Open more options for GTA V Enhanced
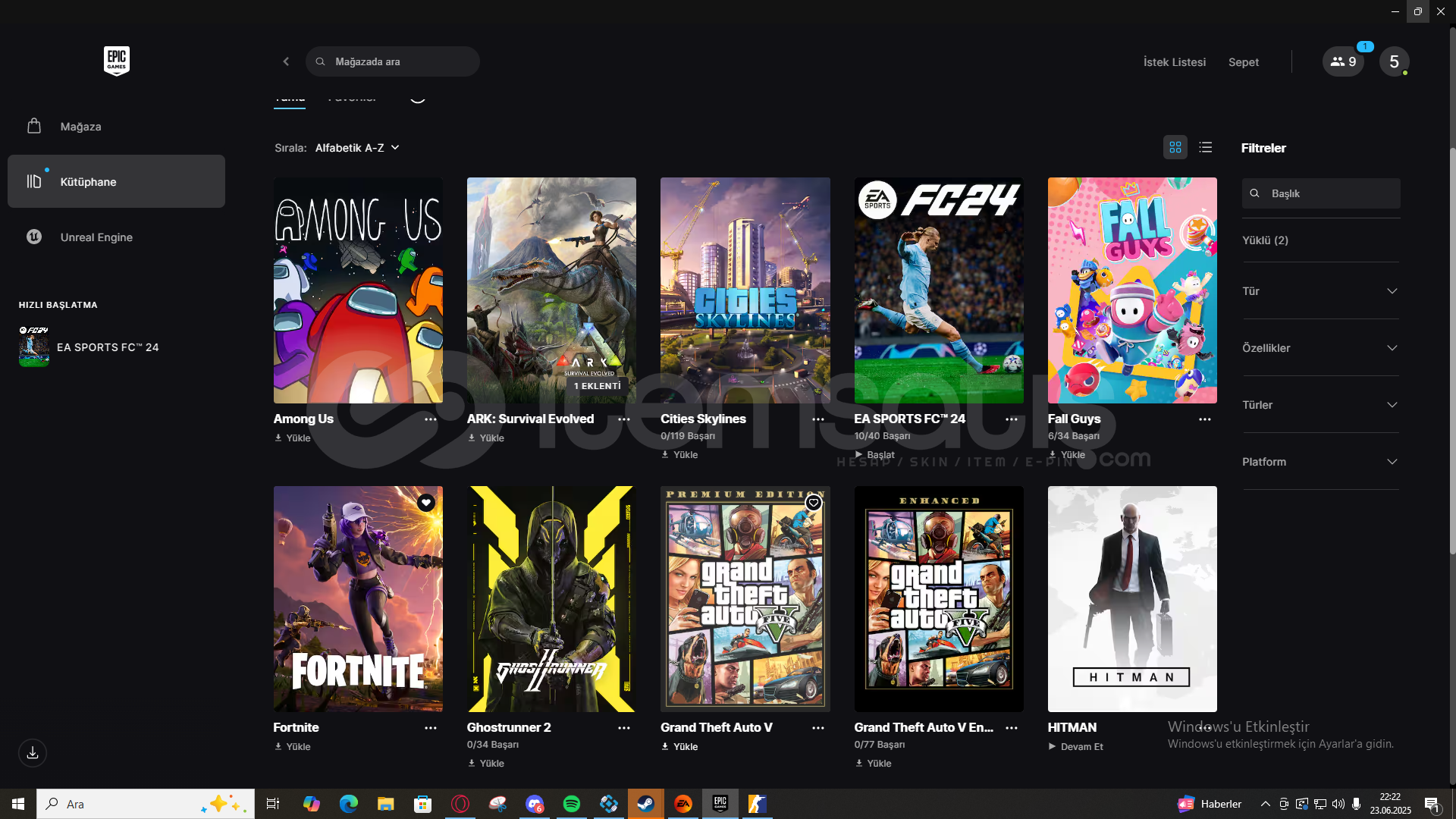 click(x=1012, y=727)
